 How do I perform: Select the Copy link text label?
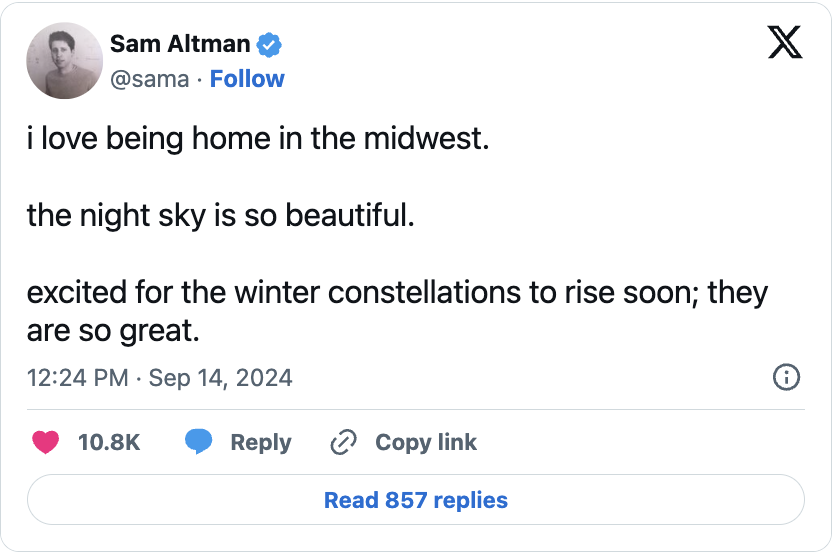(x=426, y=442)
